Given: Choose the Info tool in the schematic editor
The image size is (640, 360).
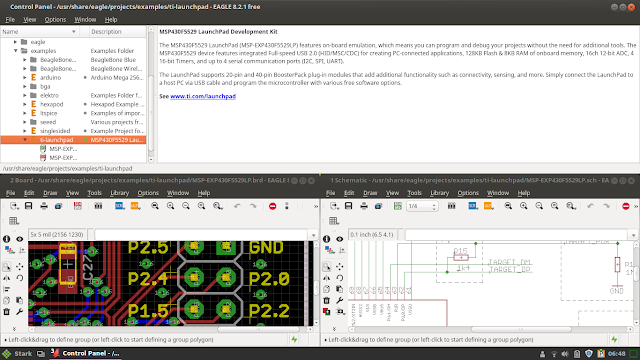Looking at the screenshot, I should click(x=327, y=239).
